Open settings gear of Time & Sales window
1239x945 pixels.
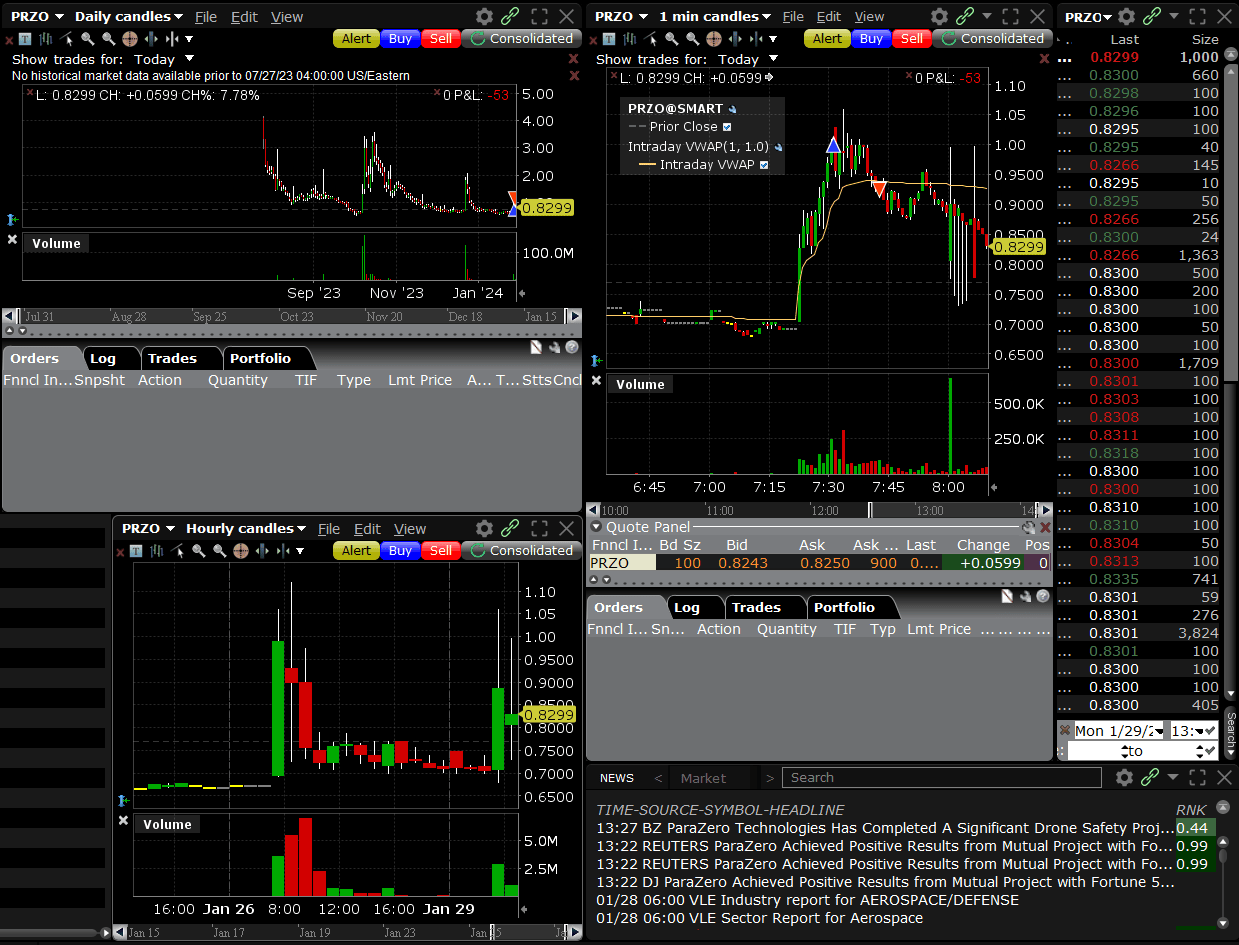[x=1126, y=16]
